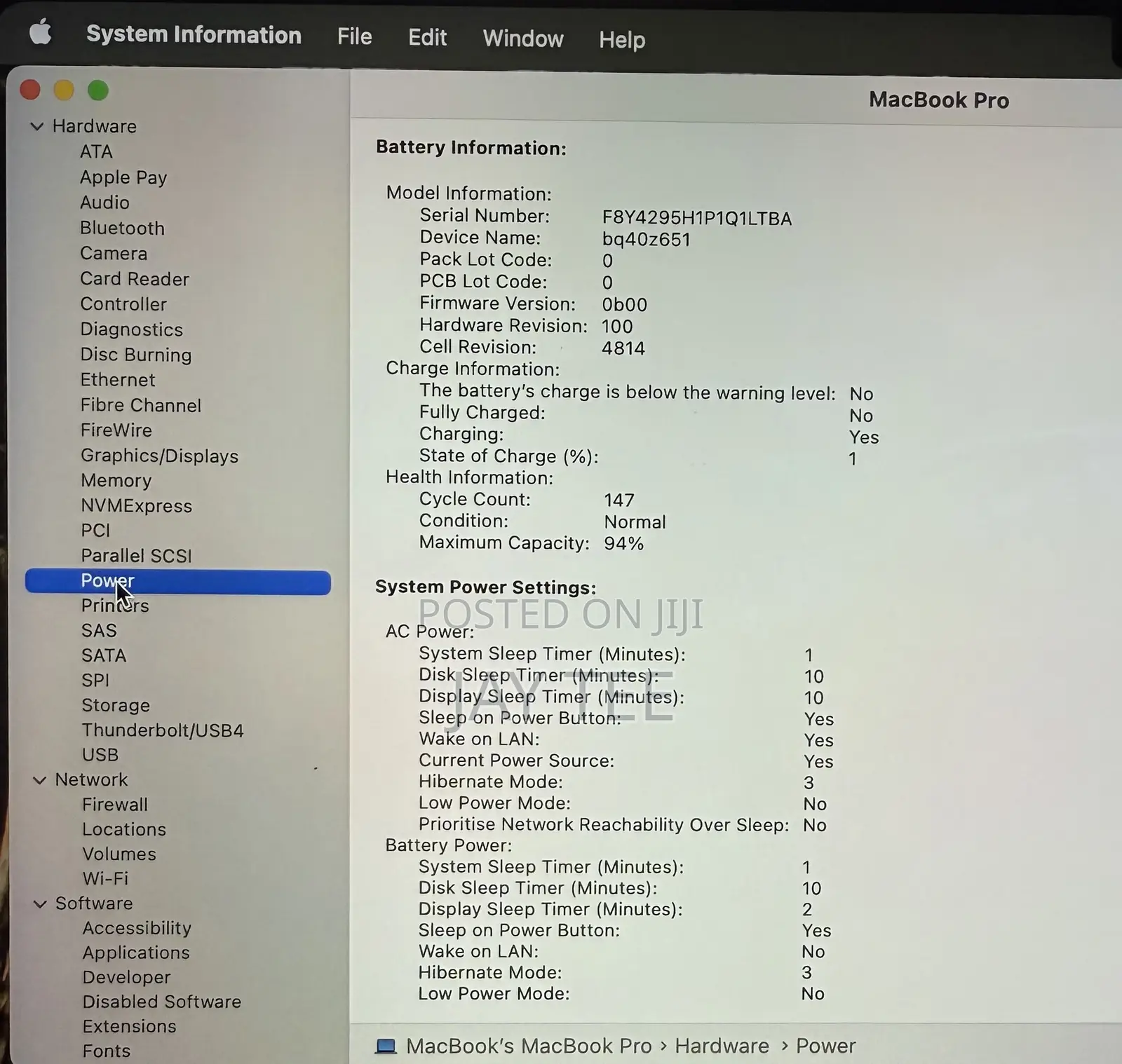This screenshot has height=1064, width=1122.
Task: Select Bluetooth in the sidebar
Action: (122, 228)
